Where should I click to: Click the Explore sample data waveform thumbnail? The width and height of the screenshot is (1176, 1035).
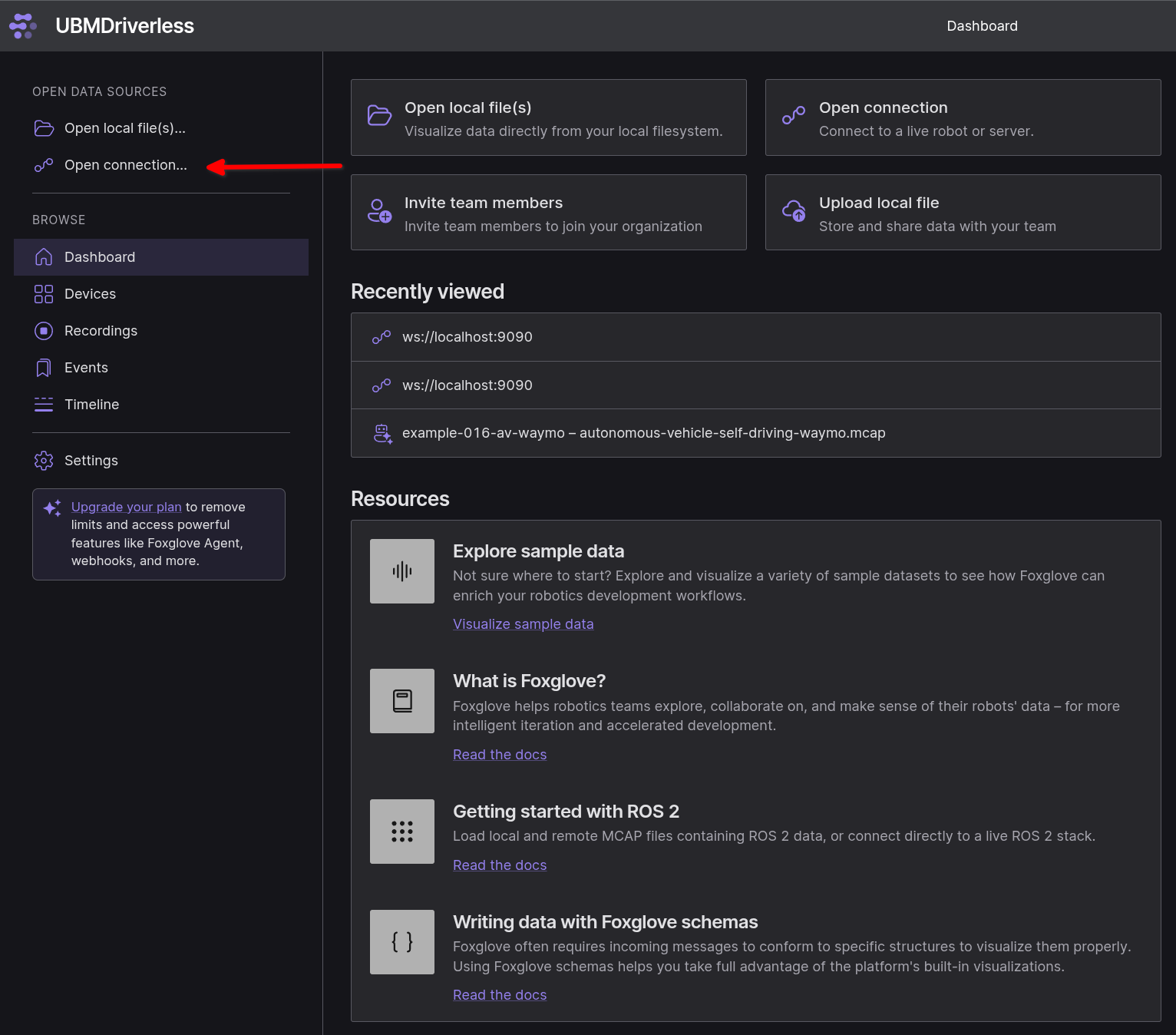pyautogui.click(x=401, y=571)
